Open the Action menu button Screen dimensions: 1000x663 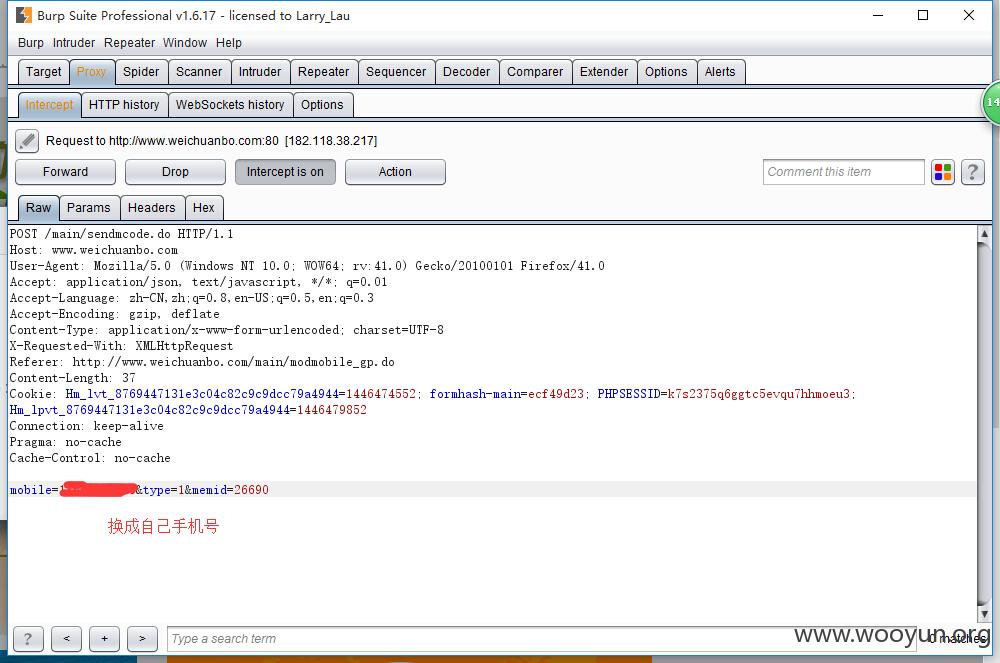point(395,172)
